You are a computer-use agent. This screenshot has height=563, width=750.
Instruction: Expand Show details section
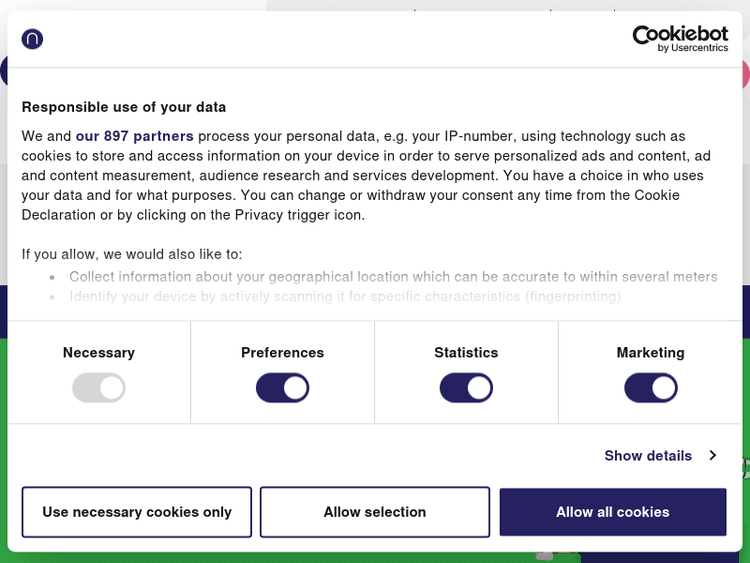(648, 456)
